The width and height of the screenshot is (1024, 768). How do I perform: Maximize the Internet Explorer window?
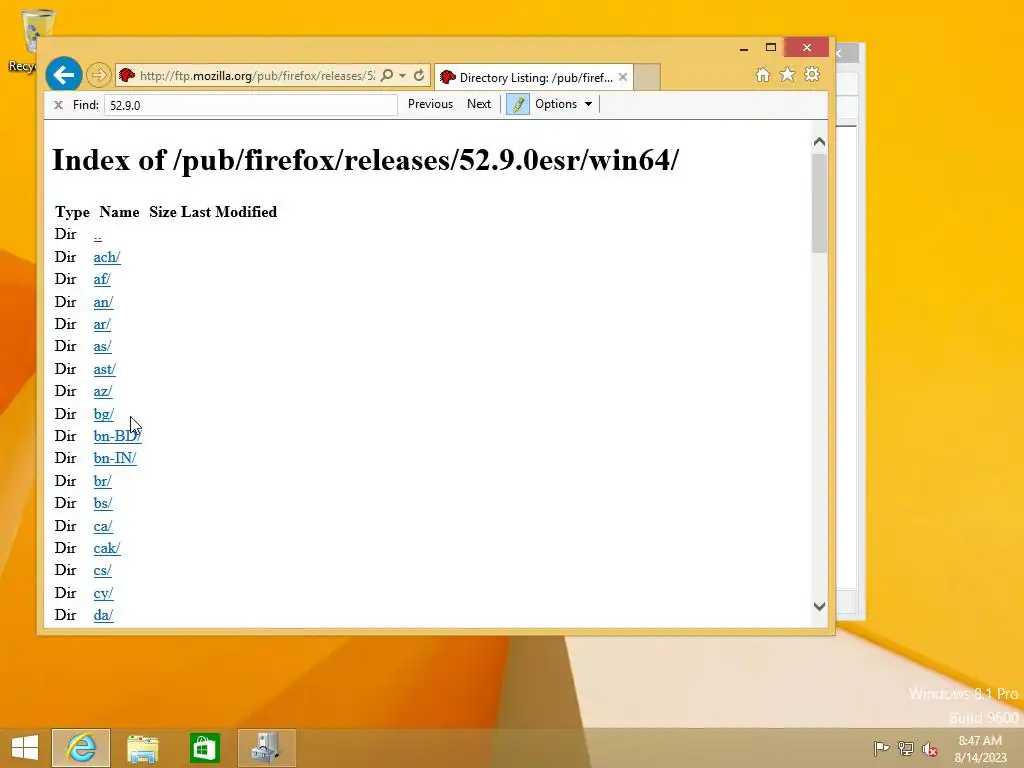[x=771, y=48]
